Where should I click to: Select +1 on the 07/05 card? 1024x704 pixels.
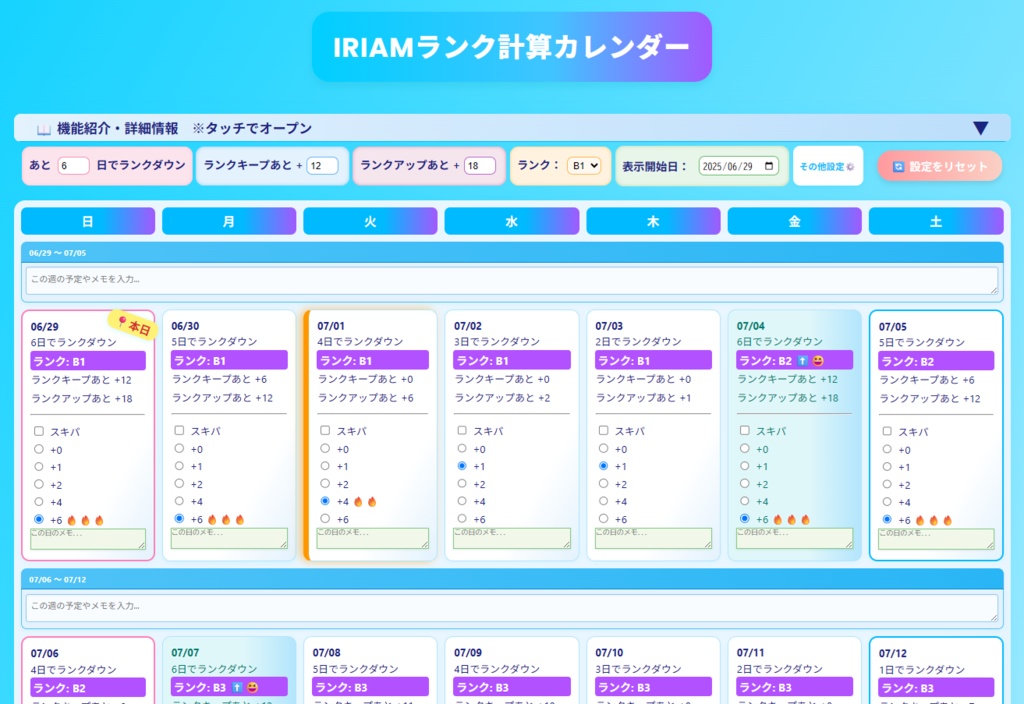[x=887, y=467]
